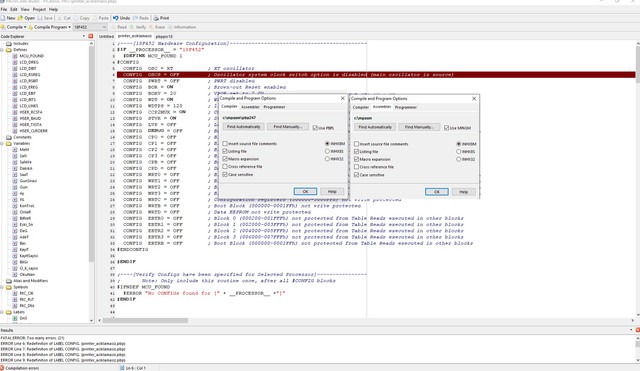Click the Cut toolbar icon

[60, 18]
